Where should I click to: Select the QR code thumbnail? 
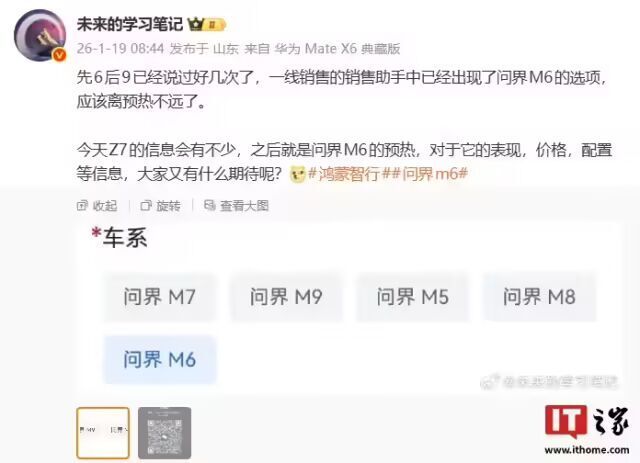click(164, 433)
